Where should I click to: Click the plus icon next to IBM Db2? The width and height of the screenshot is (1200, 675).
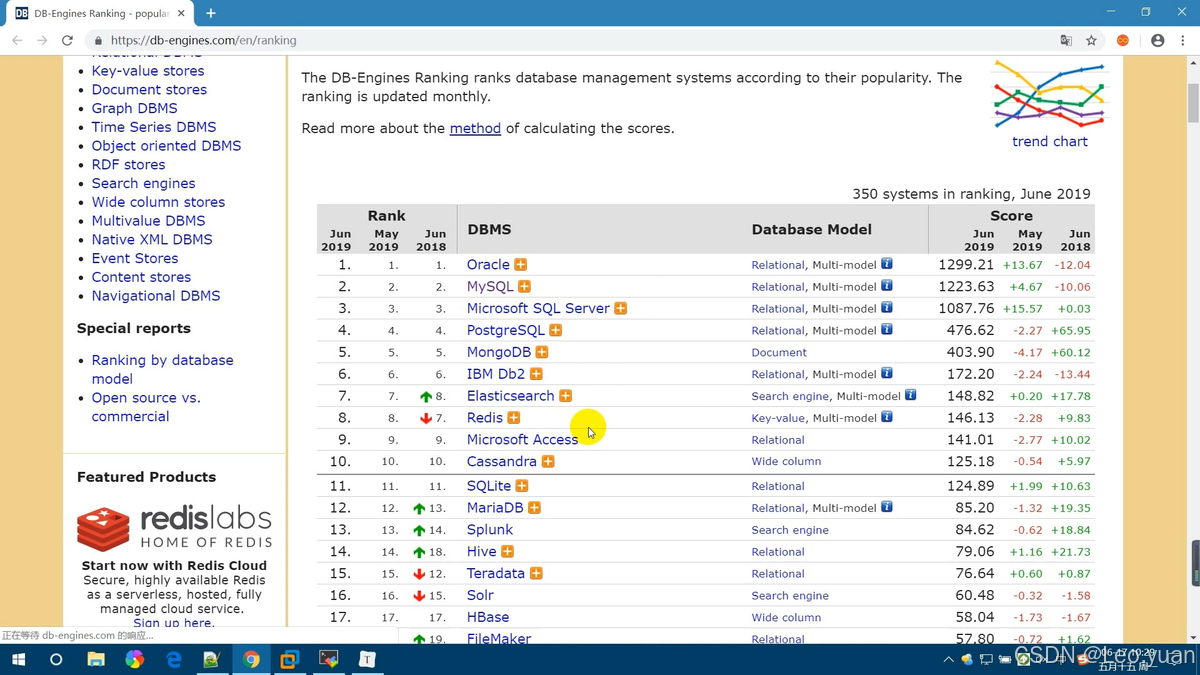pyautogui.click(x=536, y=375)
